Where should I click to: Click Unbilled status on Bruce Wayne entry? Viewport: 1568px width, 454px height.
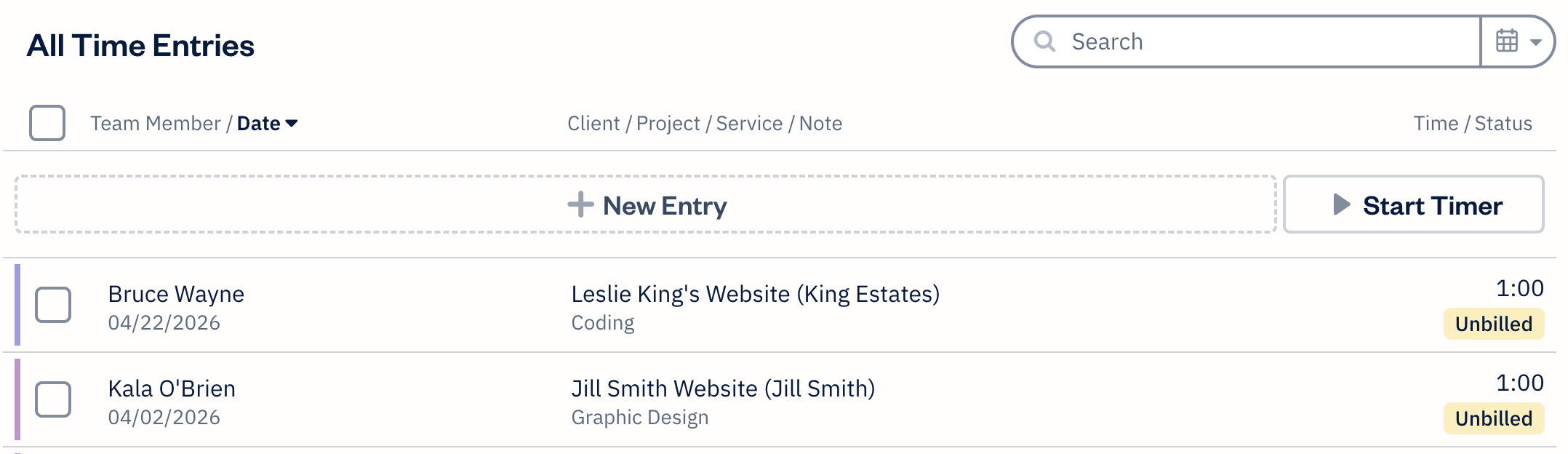coord(1493,324)
